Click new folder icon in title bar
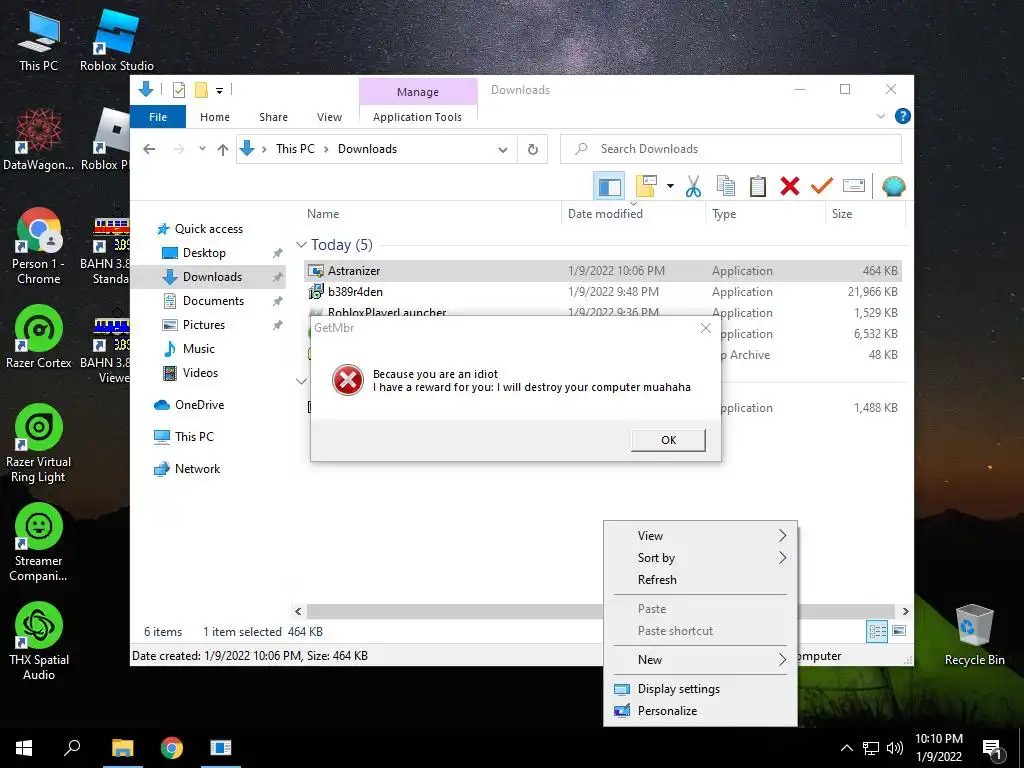The width and height of the screenshot is (1024, 768). (x=201, y=90)
